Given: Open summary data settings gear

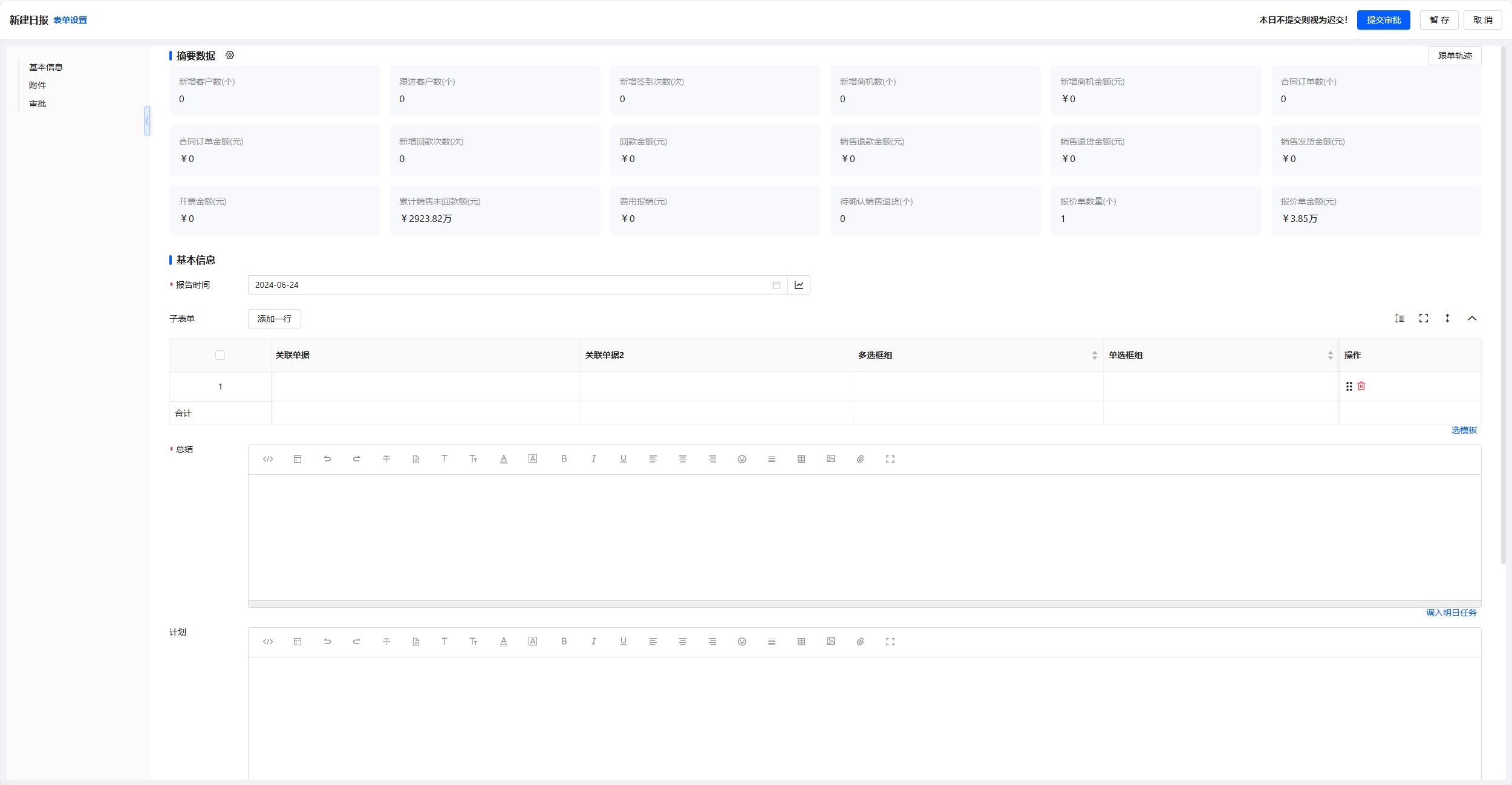Looking at the screenshot, I should (230, 55).
